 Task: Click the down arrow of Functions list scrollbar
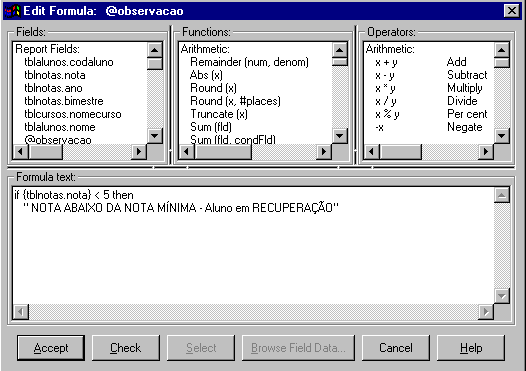pos(339,136)
